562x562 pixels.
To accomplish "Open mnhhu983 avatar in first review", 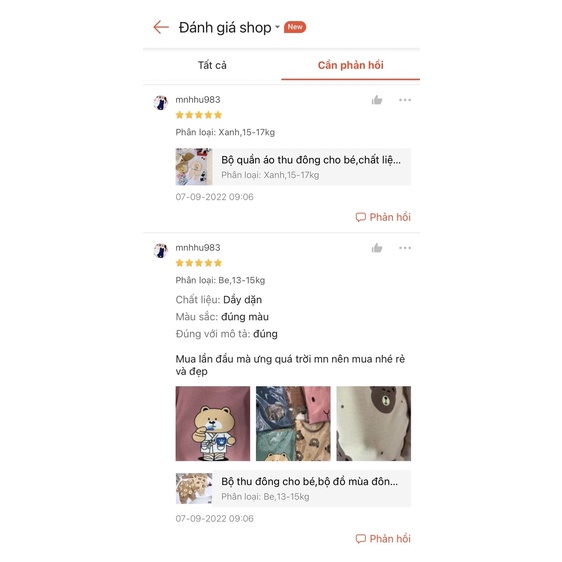I will (161, 103).
